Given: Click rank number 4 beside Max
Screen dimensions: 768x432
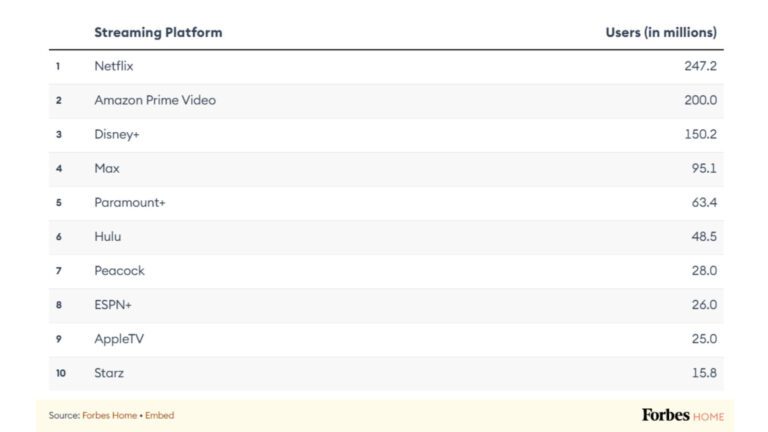Looking at the screenshot, I should [59, 168].
